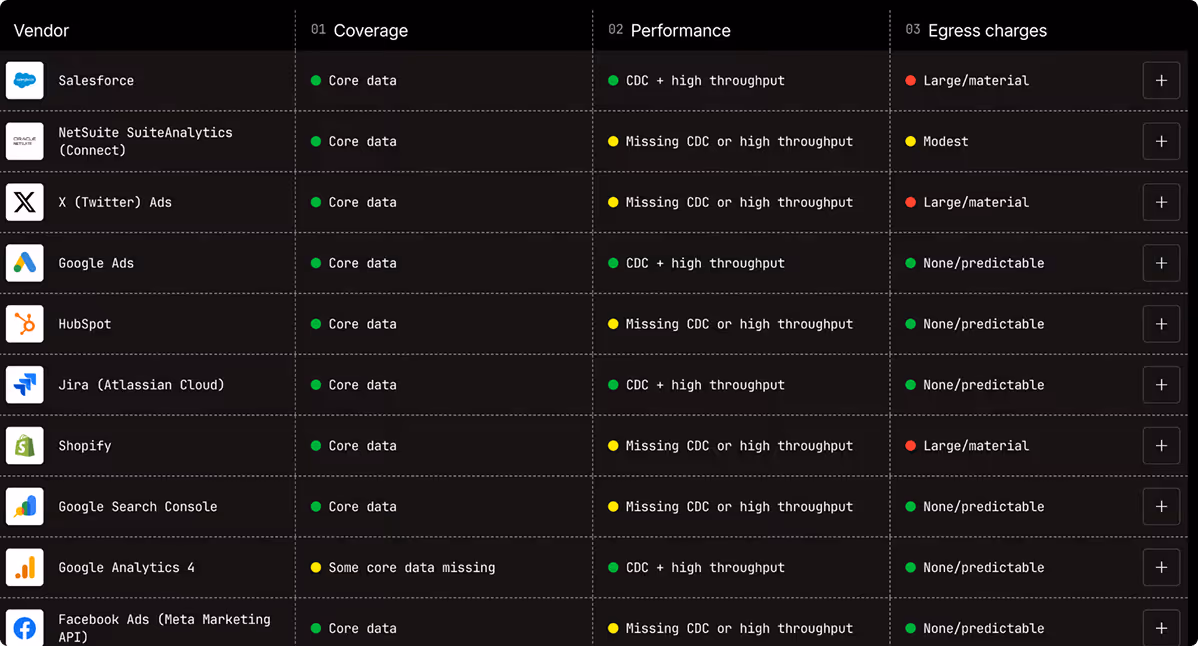Click the Oracle NetSuite logo icon
This screenshot has height=646, width=1198.
pyautogui.click(x=24, y=141)
